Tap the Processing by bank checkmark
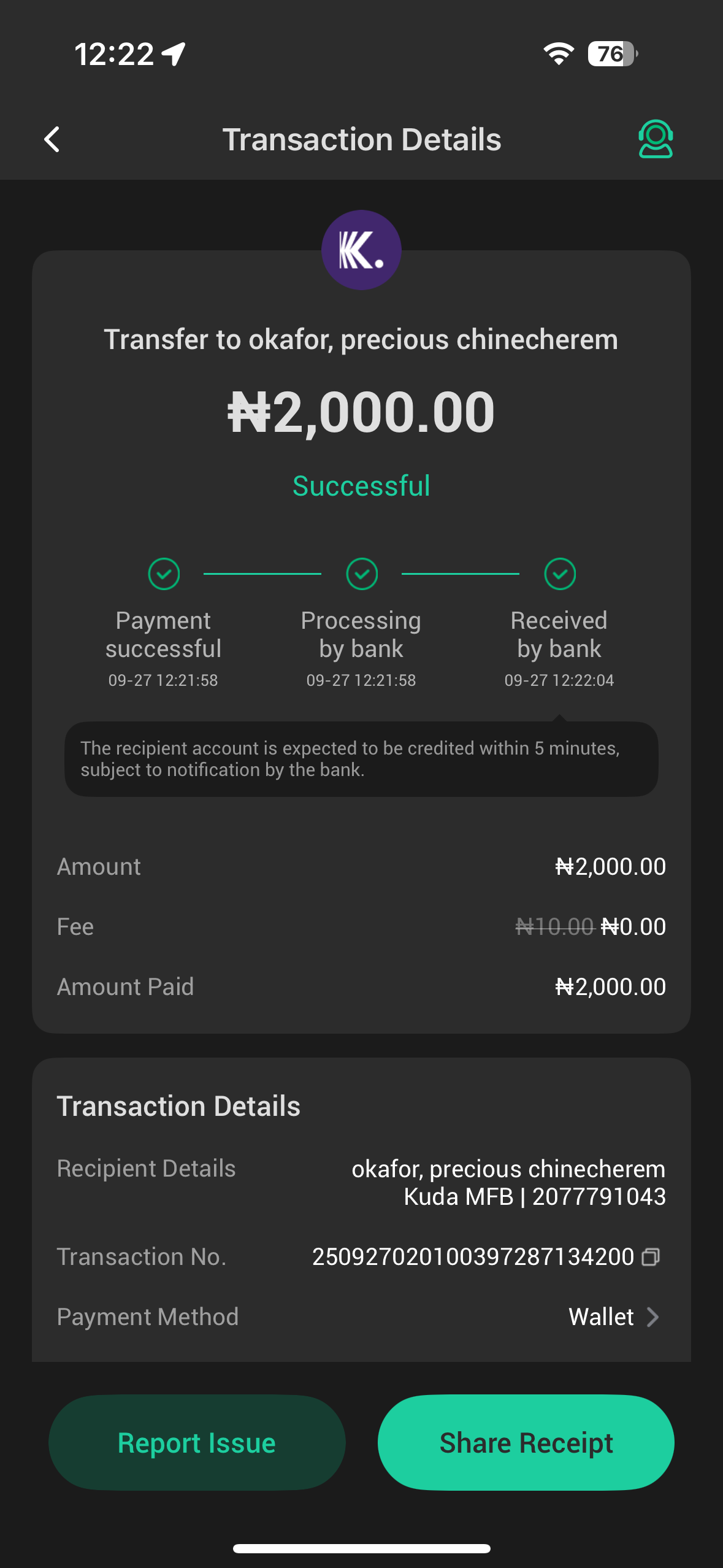The image size is (723, 1568). 362,574
